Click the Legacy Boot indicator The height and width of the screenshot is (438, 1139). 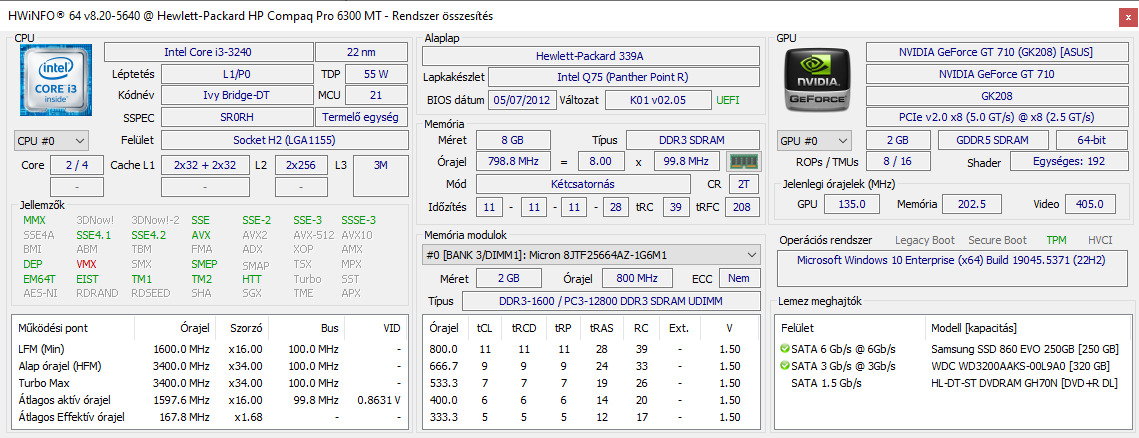click(x=925, y=240)
